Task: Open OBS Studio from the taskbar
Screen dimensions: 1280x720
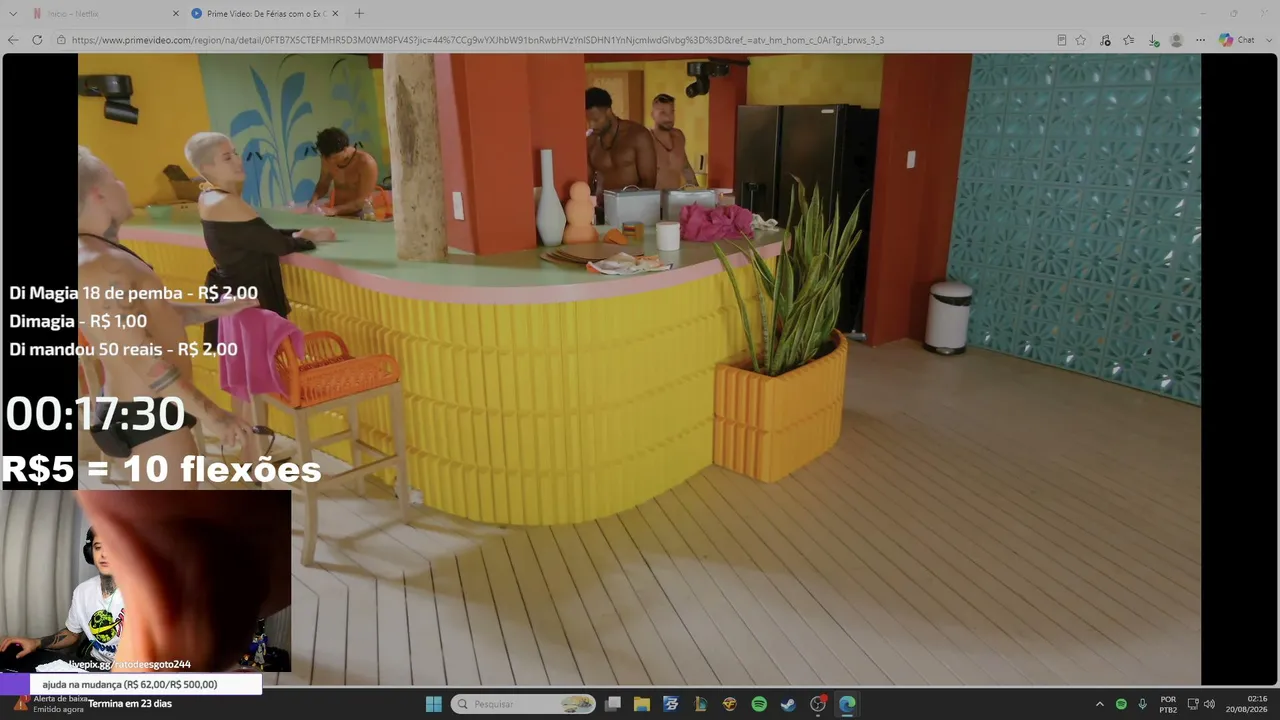Action: [x=818, y=704]
